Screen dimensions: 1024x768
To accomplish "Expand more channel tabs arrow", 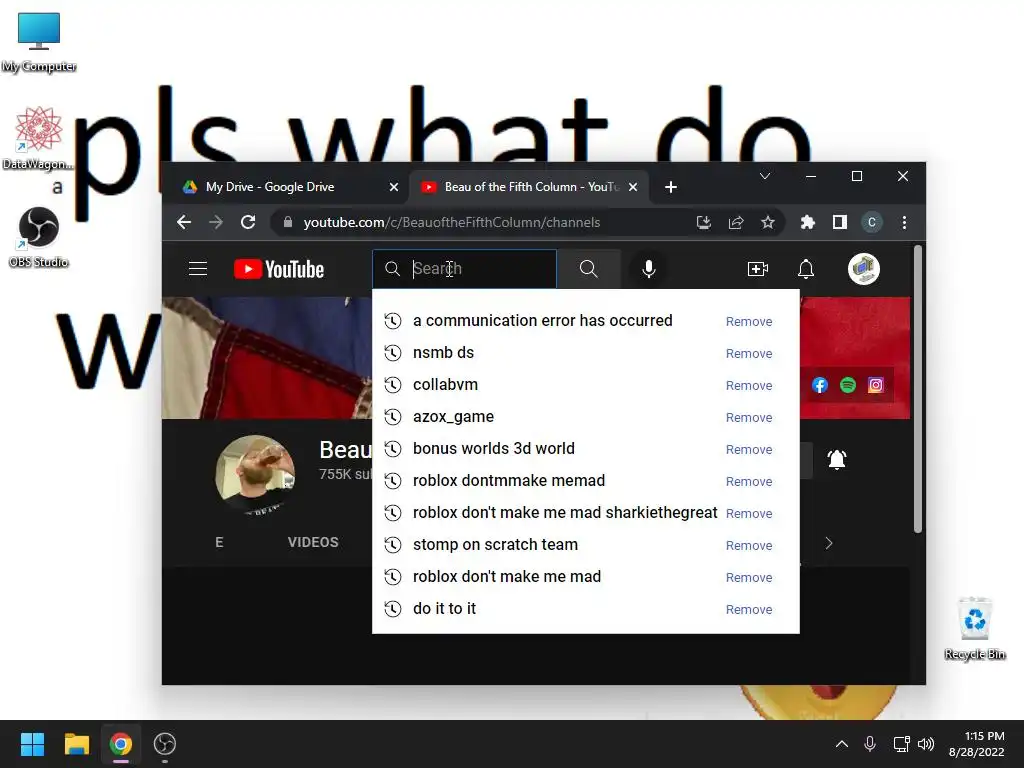I will coord(829,543).
